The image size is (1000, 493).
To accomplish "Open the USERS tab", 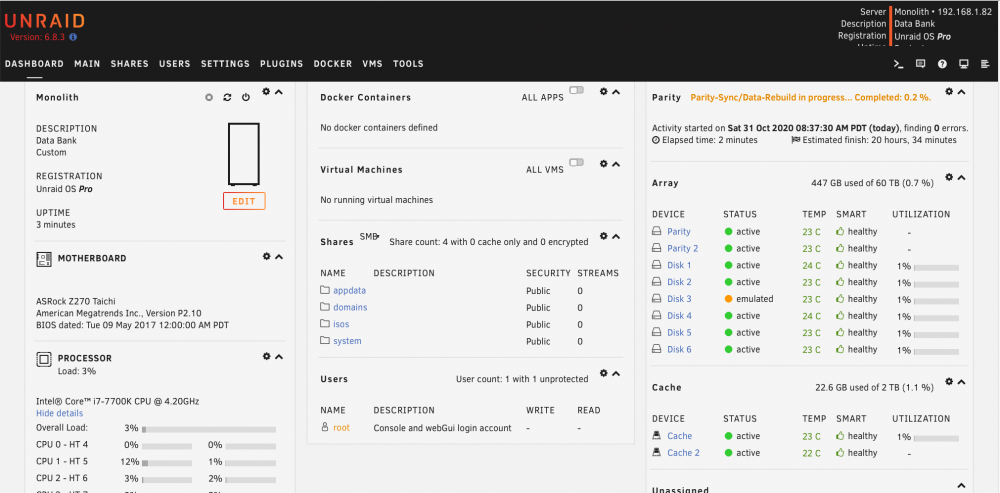I will (x=175, y=64).
